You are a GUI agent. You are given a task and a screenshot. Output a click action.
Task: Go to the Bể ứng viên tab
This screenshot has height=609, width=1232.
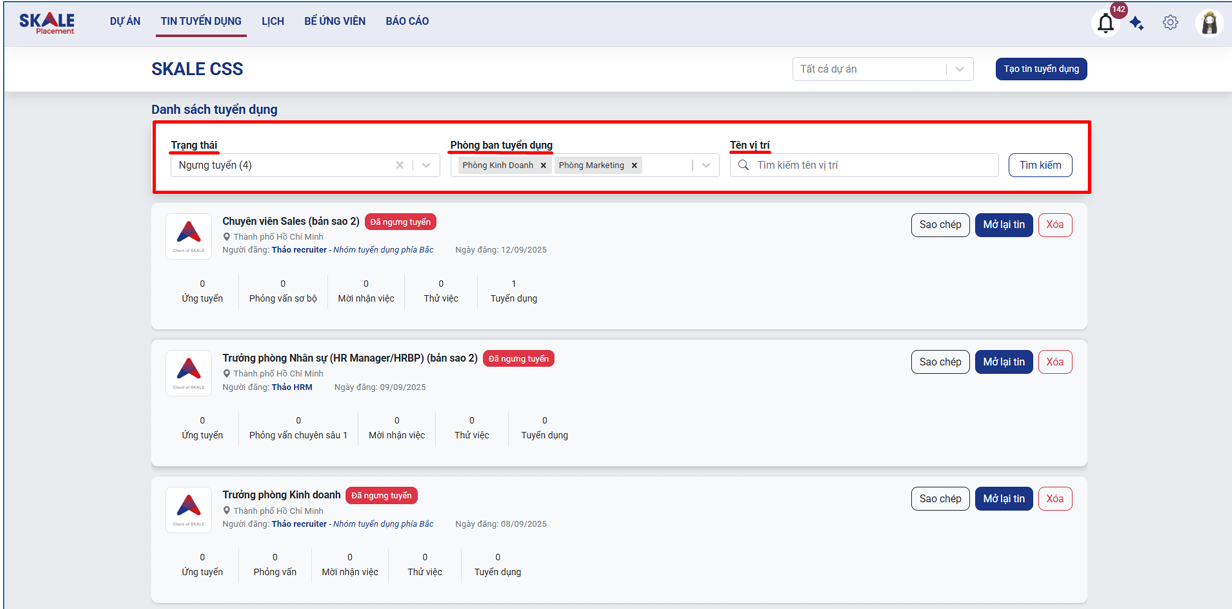coord(335,21)
